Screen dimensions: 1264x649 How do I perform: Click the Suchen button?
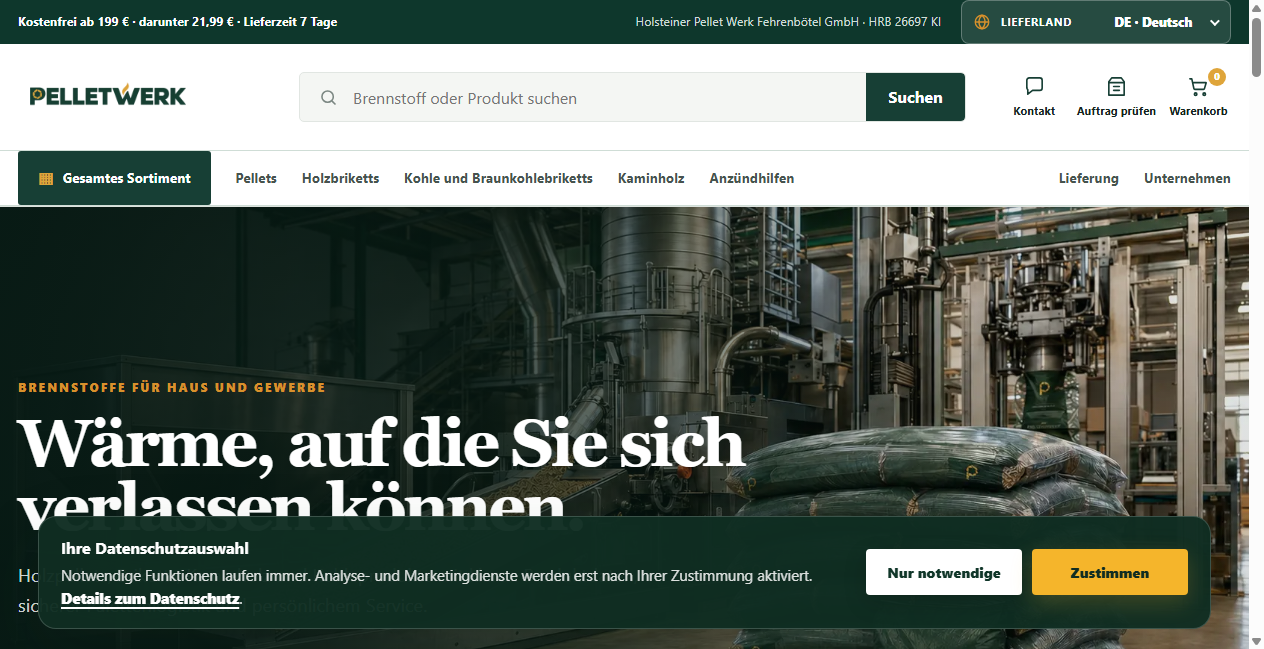[915, 97]
